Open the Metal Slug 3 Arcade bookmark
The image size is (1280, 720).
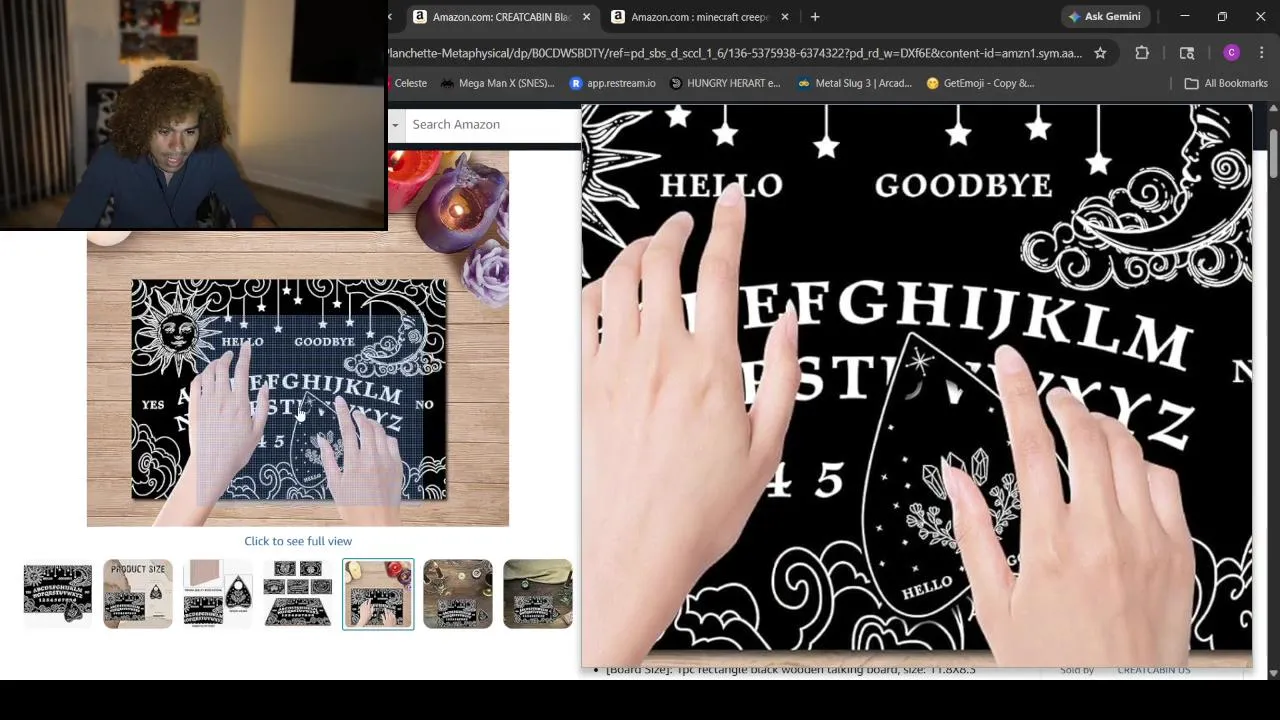(855, 83)
